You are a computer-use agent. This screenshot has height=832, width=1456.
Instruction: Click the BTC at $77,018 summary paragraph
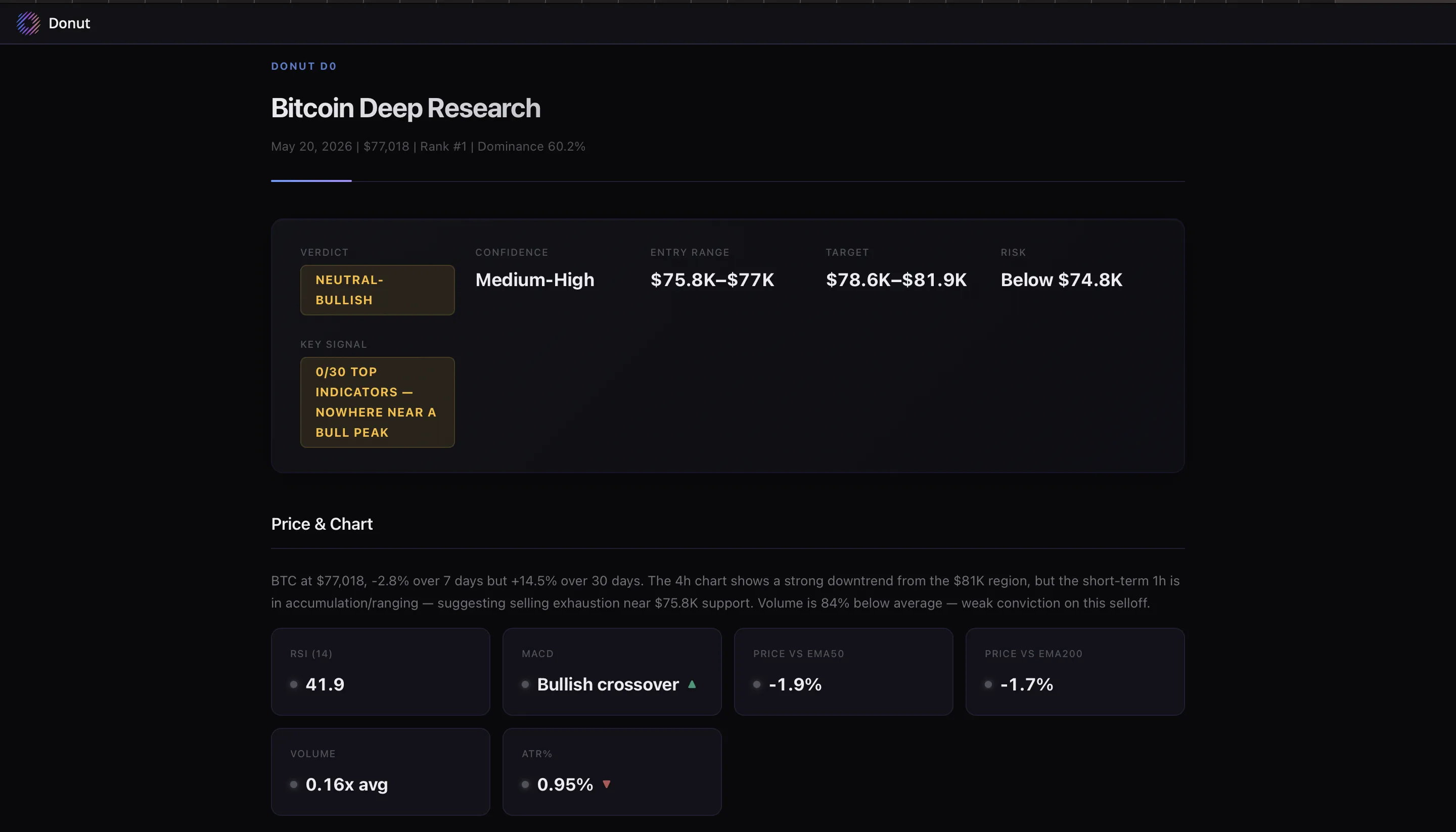(725, 592)
